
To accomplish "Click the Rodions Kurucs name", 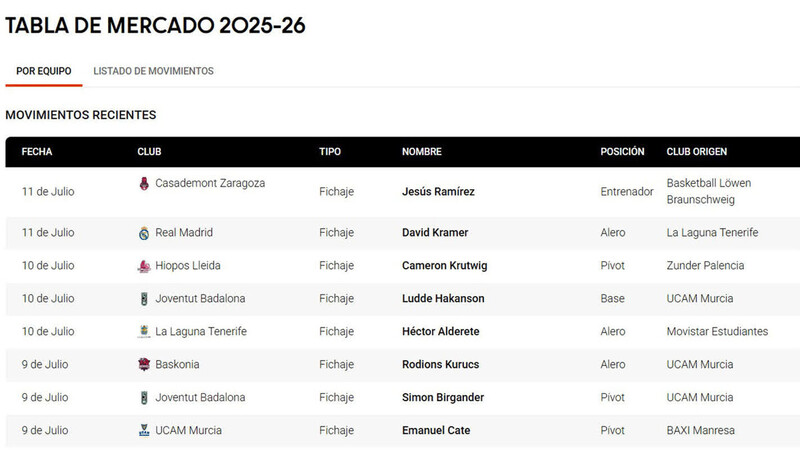I will (441, 364).
